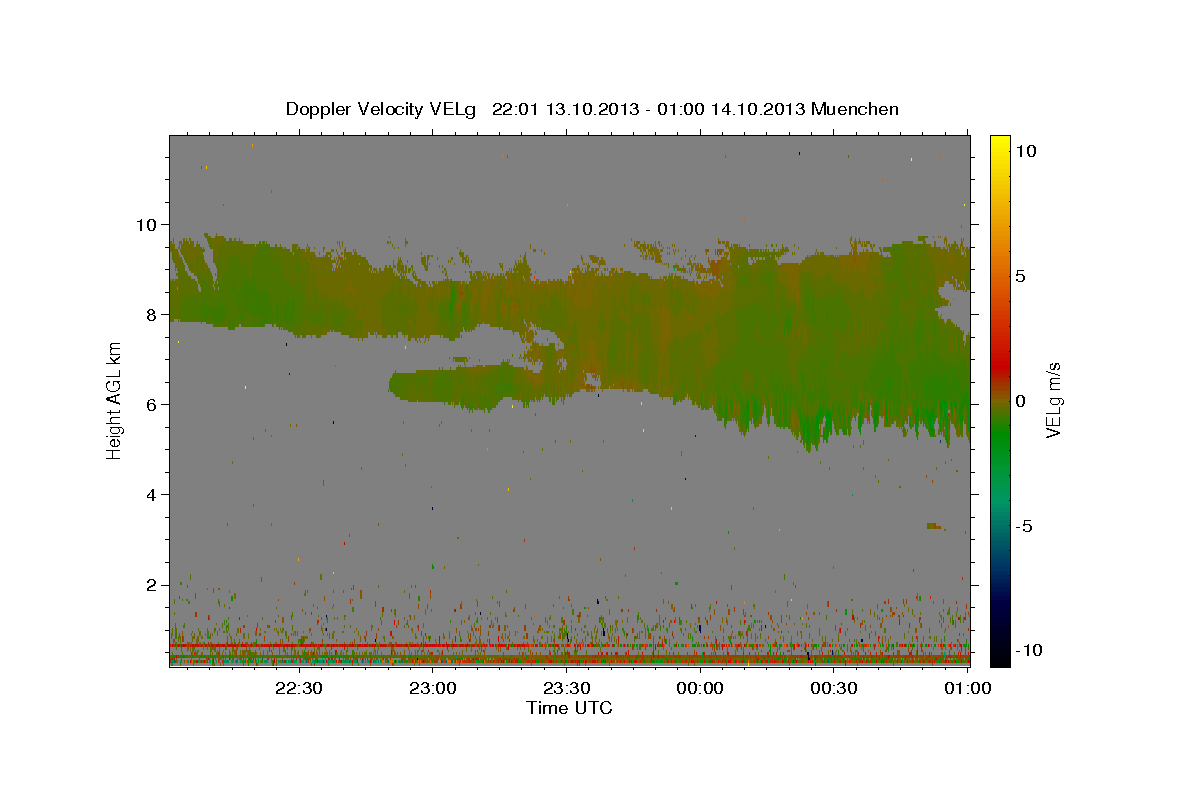This screenshot has height=800, width=1200.
Task: Click the 22:30 time tick label
Action: pyautogui.click(x=299, y=689)
